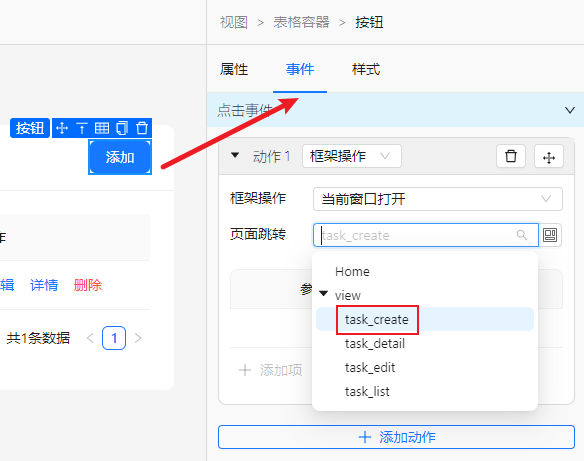
Task: Collapse the 动作 1 triangle
Action: [235, 155]
